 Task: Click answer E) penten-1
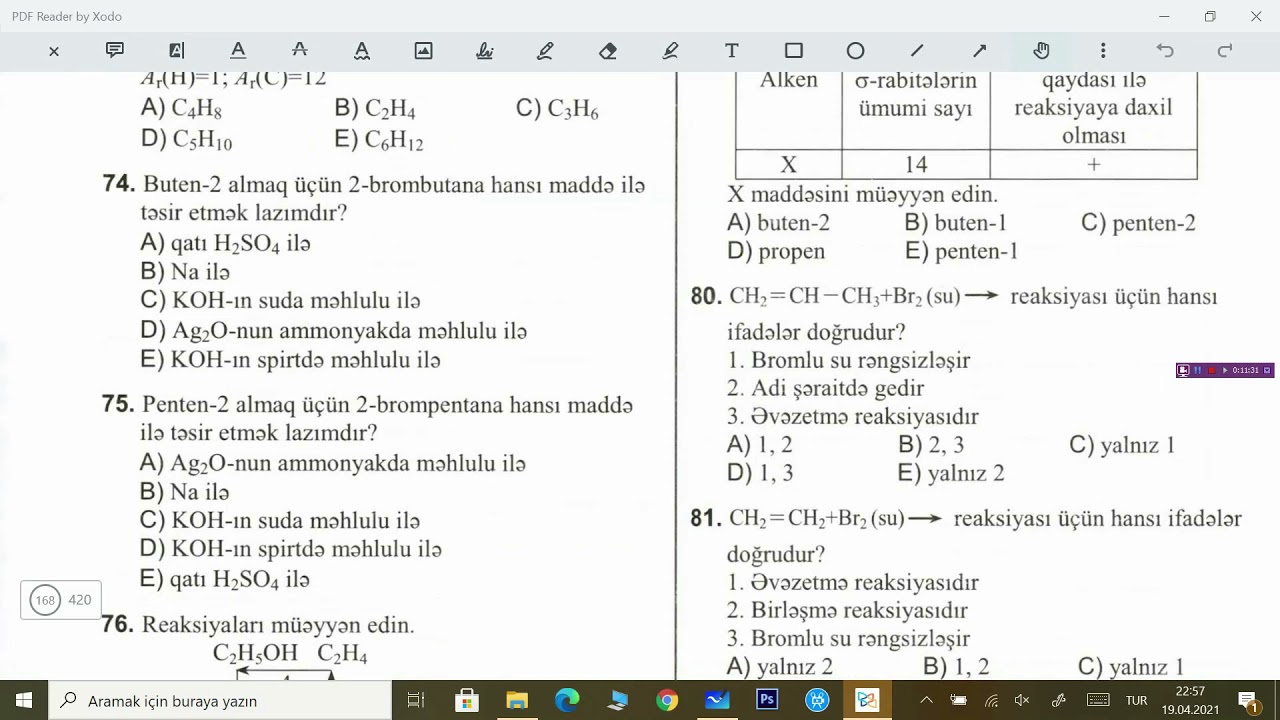pos(961,251)
